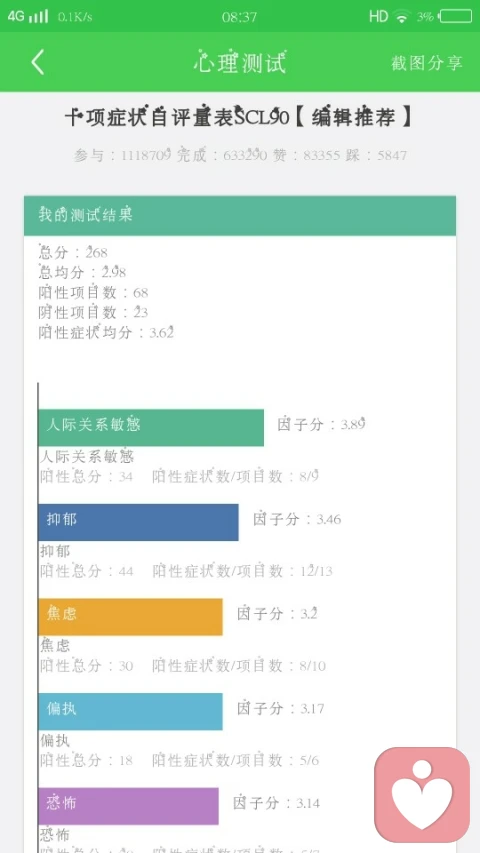Select the green 人际关系敏感 bar
This screenshot has width=480, height=853.
point(151,428)
